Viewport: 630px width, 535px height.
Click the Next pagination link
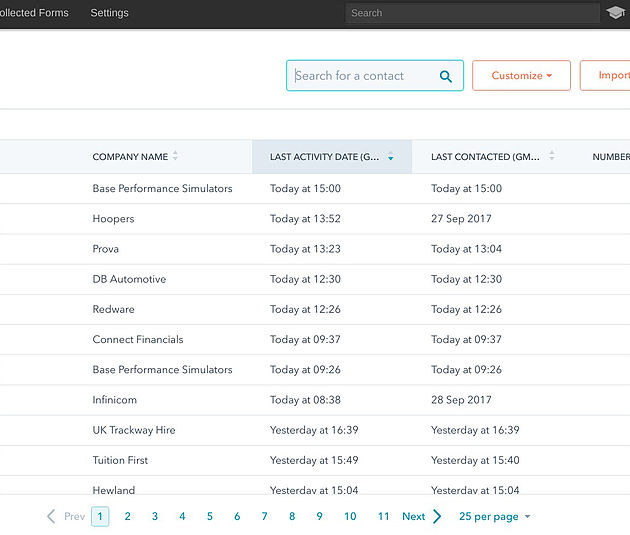(x=413, y=516)
